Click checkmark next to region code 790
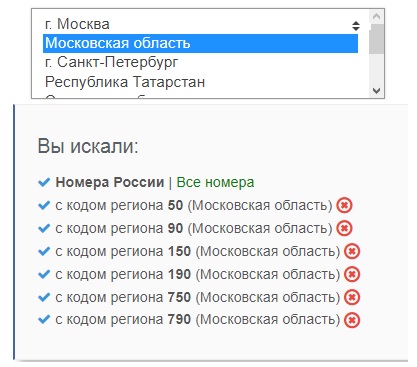Screen dimensions: 417x367 (44, 320)
